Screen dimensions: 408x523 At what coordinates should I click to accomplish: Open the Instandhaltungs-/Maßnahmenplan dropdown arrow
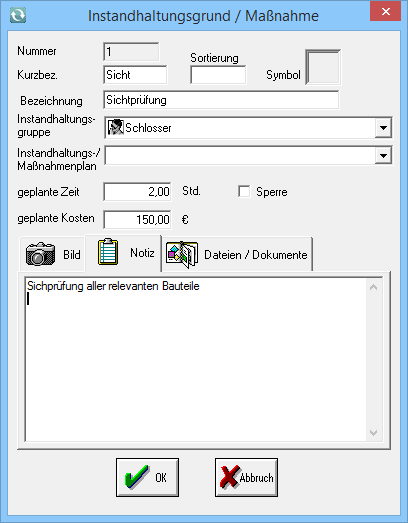(383, 155)
